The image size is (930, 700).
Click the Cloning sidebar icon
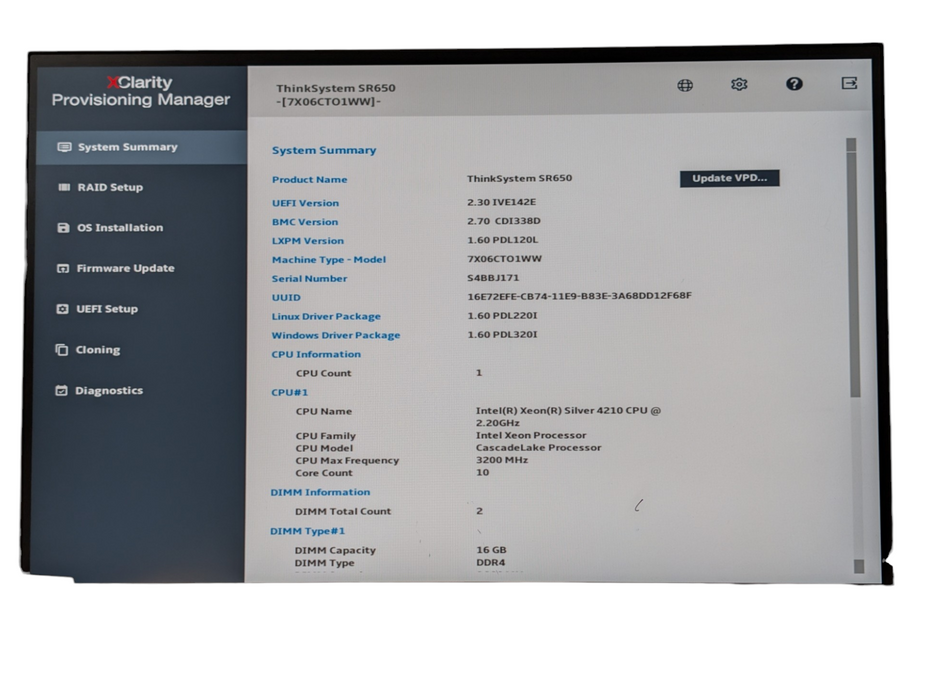coord(61,350)
